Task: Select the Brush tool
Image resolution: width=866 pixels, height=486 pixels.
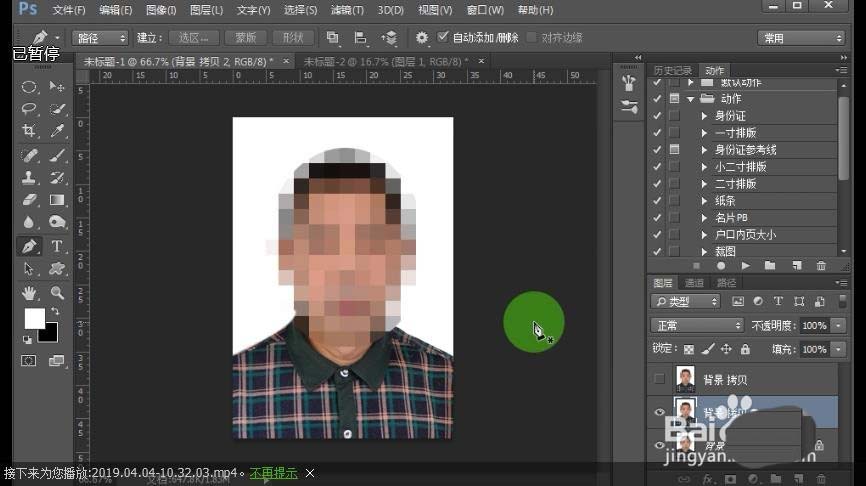Action: tap(57, 155)
